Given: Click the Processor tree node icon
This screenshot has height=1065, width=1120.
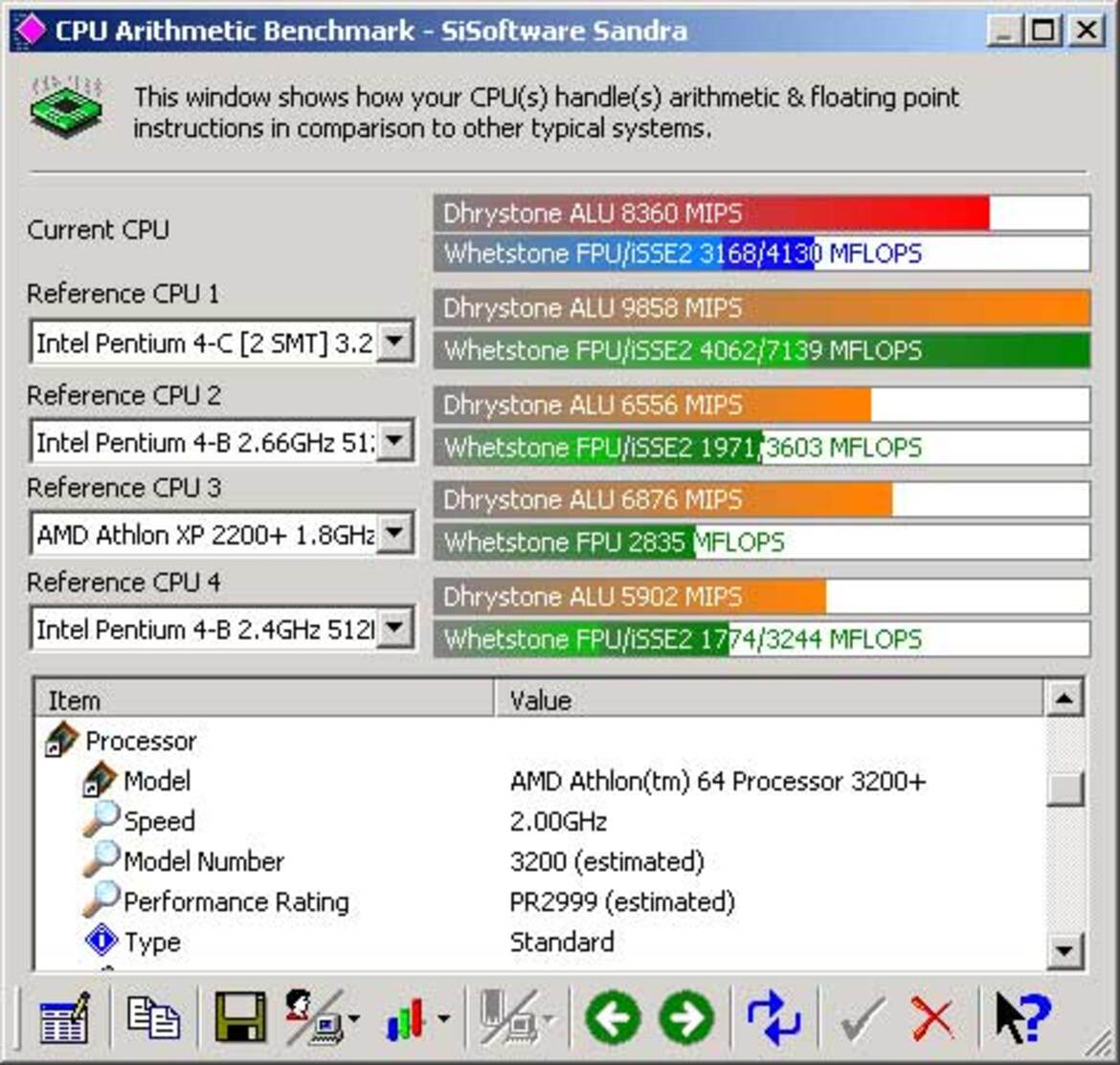Looking at the screenshot, I should pos(61,740).
